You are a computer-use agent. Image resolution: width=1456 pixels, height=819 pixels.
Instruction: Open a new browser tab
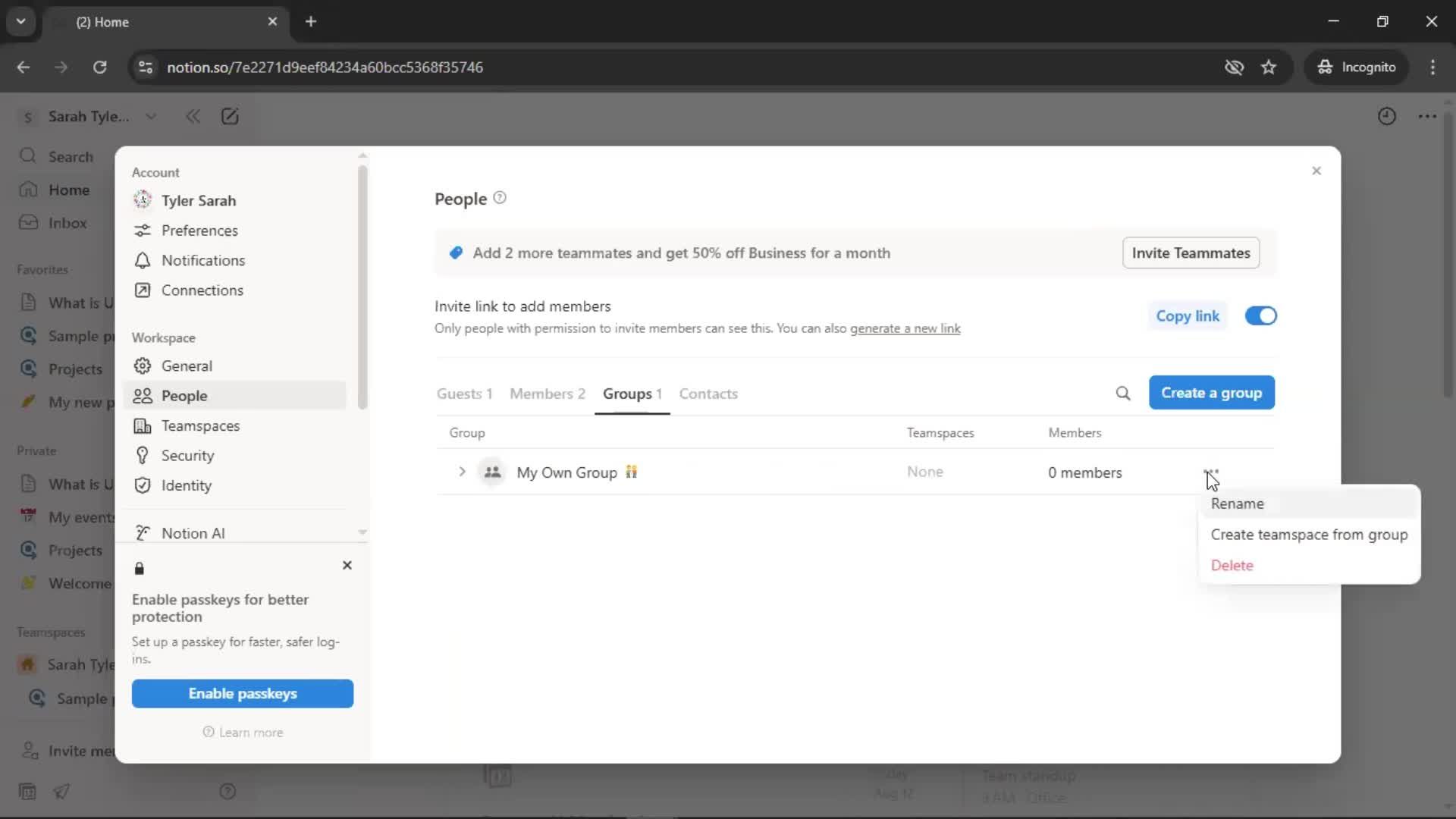(x=311, y=21)
